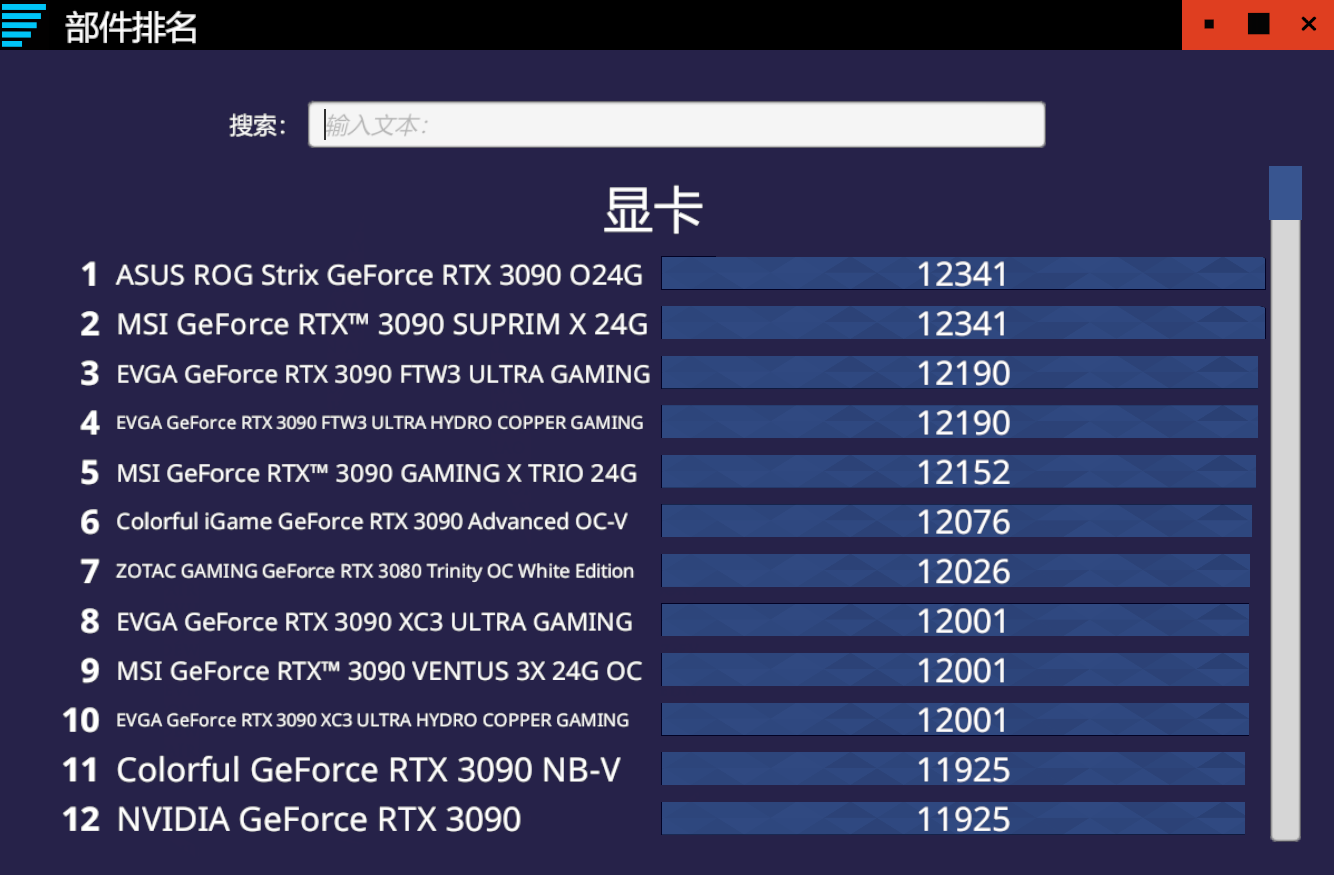Image resolution: width=1334 pixels, height=875 pixels.
Task: Select EVGA RTX 3090 XC3 ULTRA HYDRO COPPER GAMING
Action: tap(372, 720)
